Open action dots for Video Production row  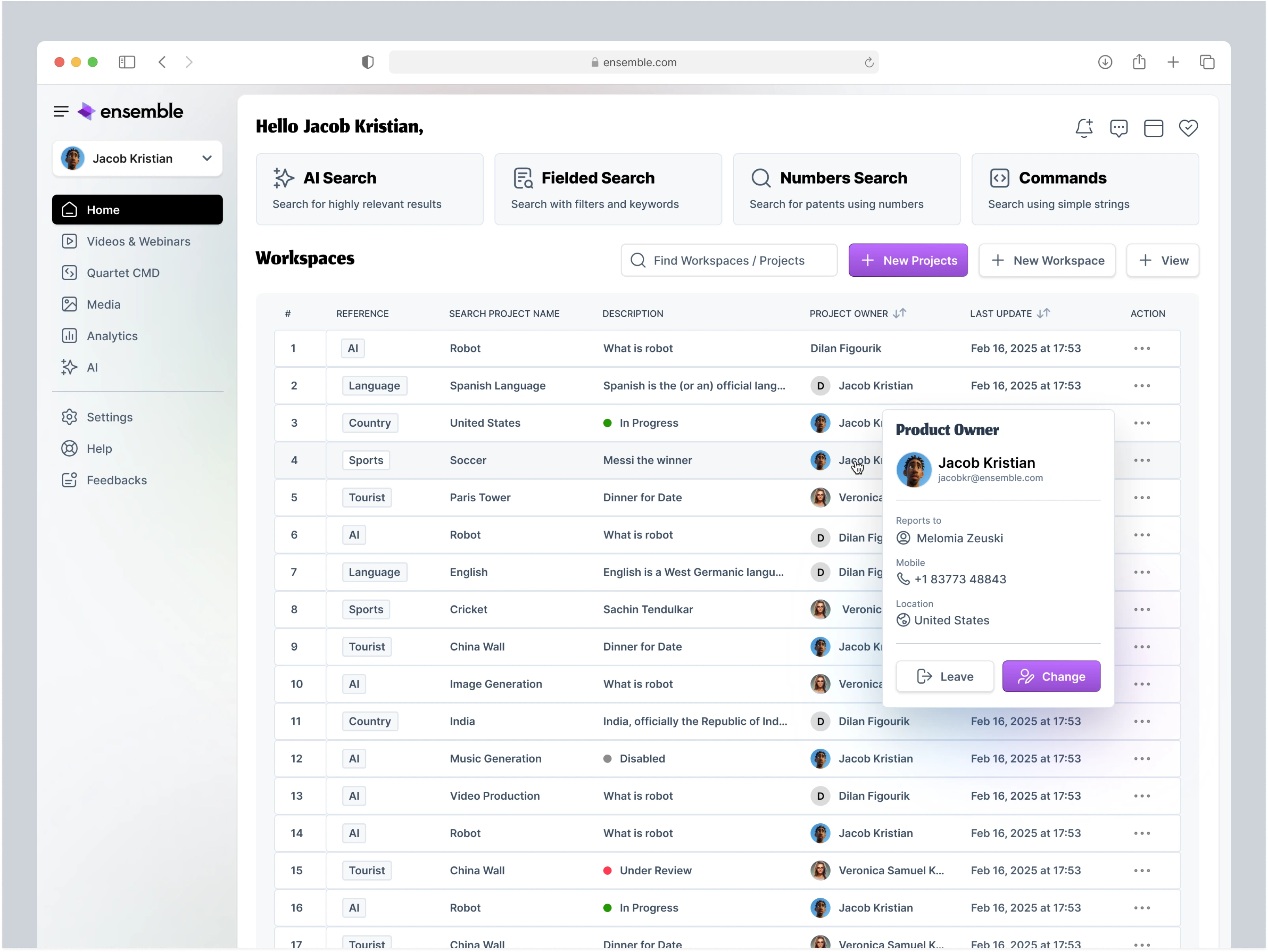[1142, 796]
